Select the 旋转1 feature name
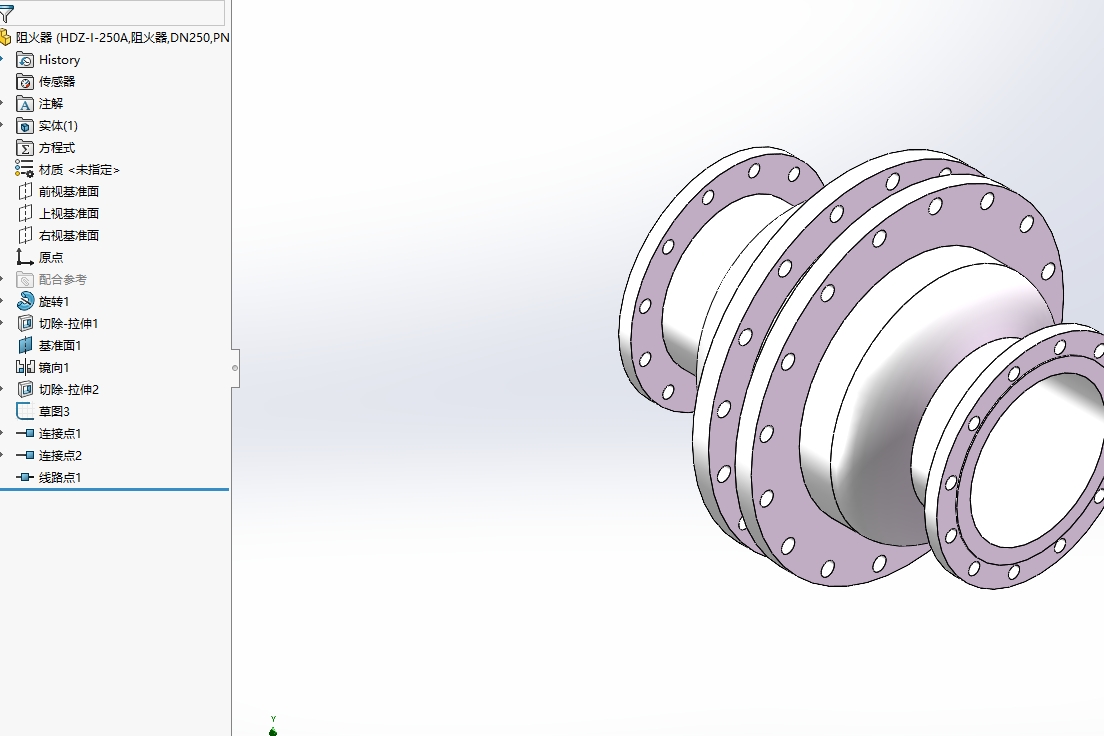The height and width of the screenshot is (736, 1104). (54, 301)
